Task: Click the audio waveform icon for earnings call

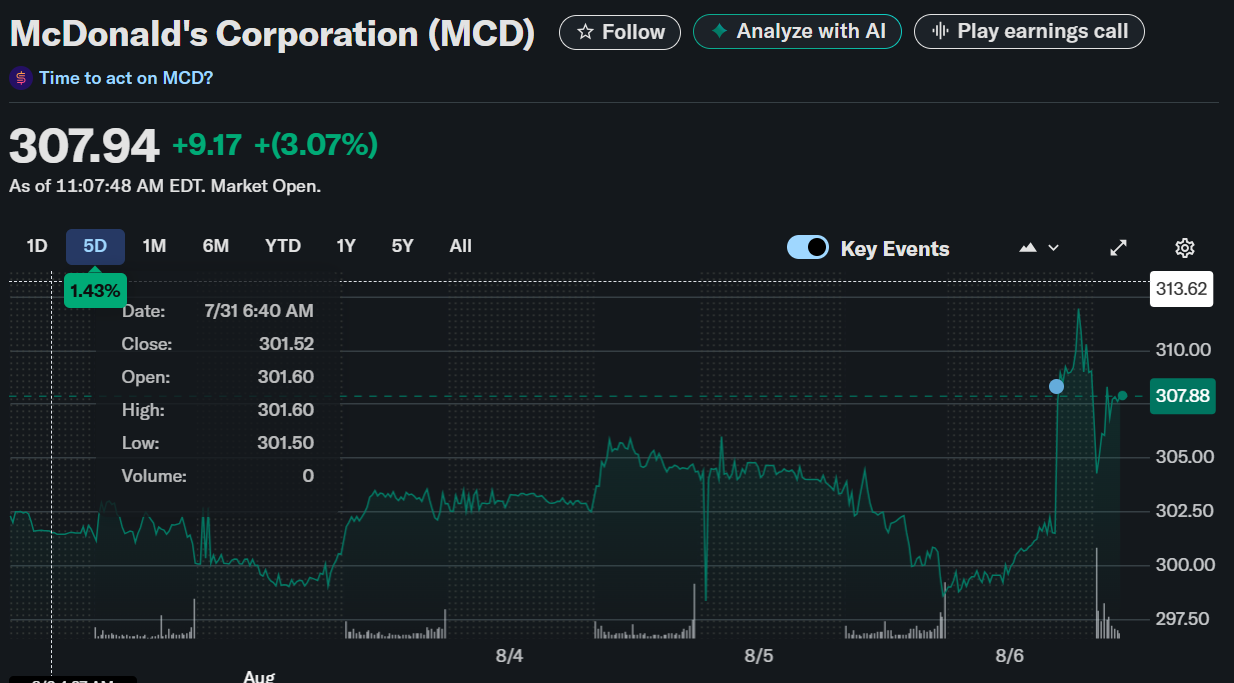Action: tap(940, 32)
